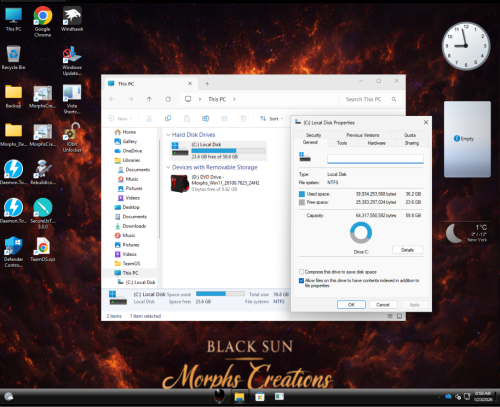Image resolution: width=500 pixels, height=407 pixels.
Task: Open the Sort dropdown menu
Action: pos(272,119)
